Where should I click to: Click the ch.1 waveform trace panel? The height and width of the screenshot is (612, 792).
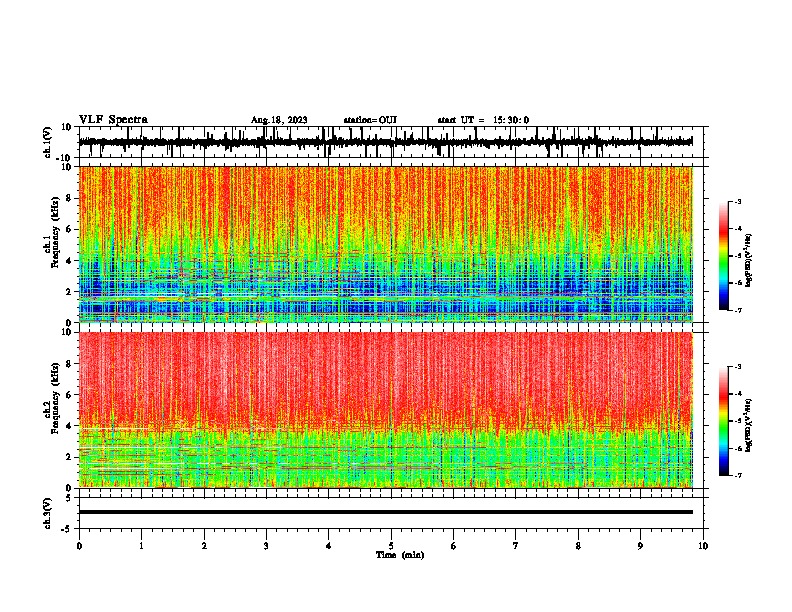(x=390, y=142)
